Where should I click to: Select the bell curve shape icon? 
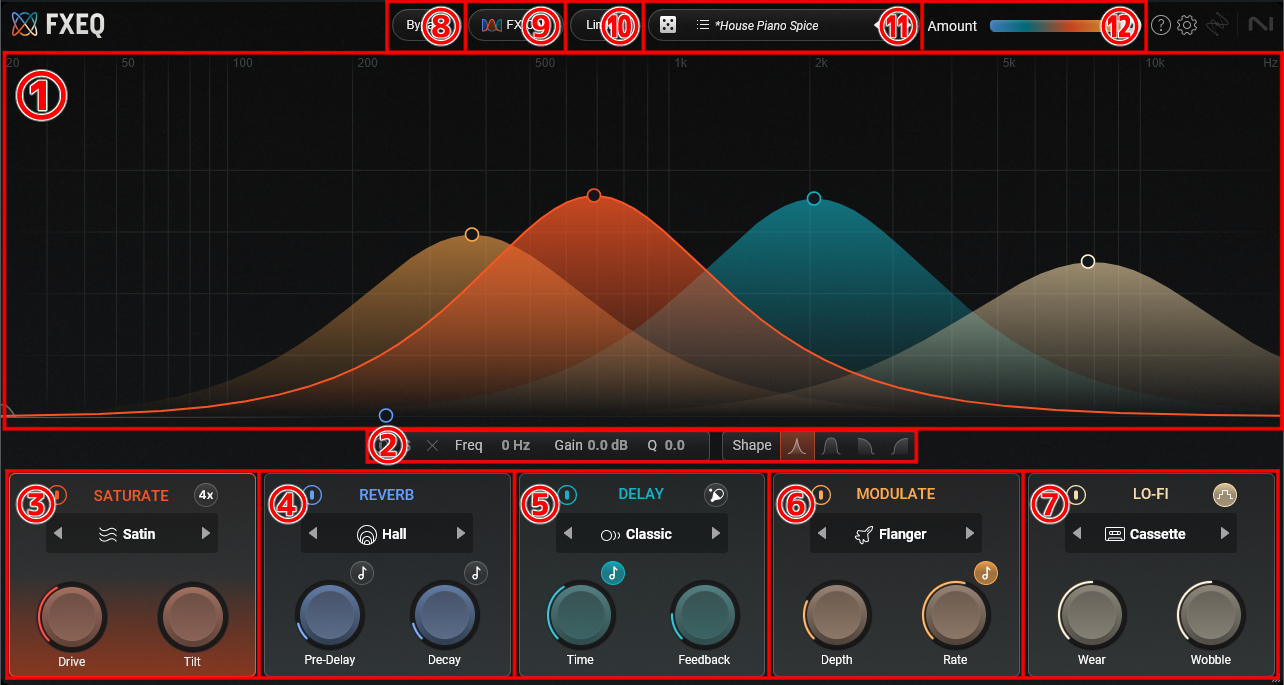pyautogui.click(x=797, y=445)
